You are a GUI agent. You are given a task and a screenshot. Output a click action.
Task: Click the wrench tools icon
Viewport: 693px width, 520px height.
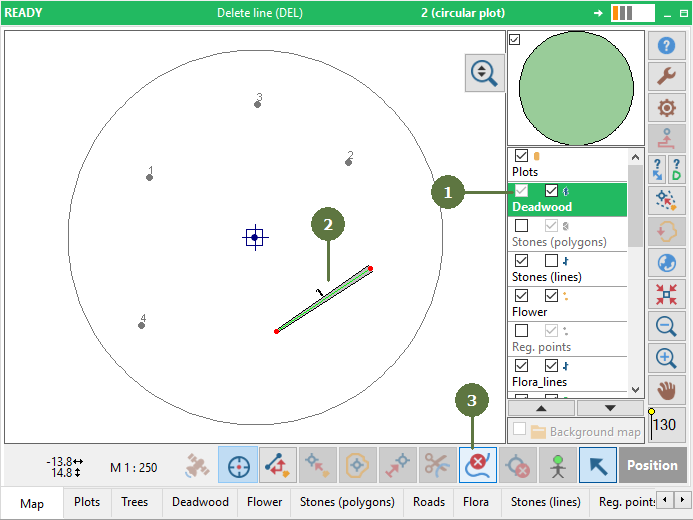click(x=666, y=76)
